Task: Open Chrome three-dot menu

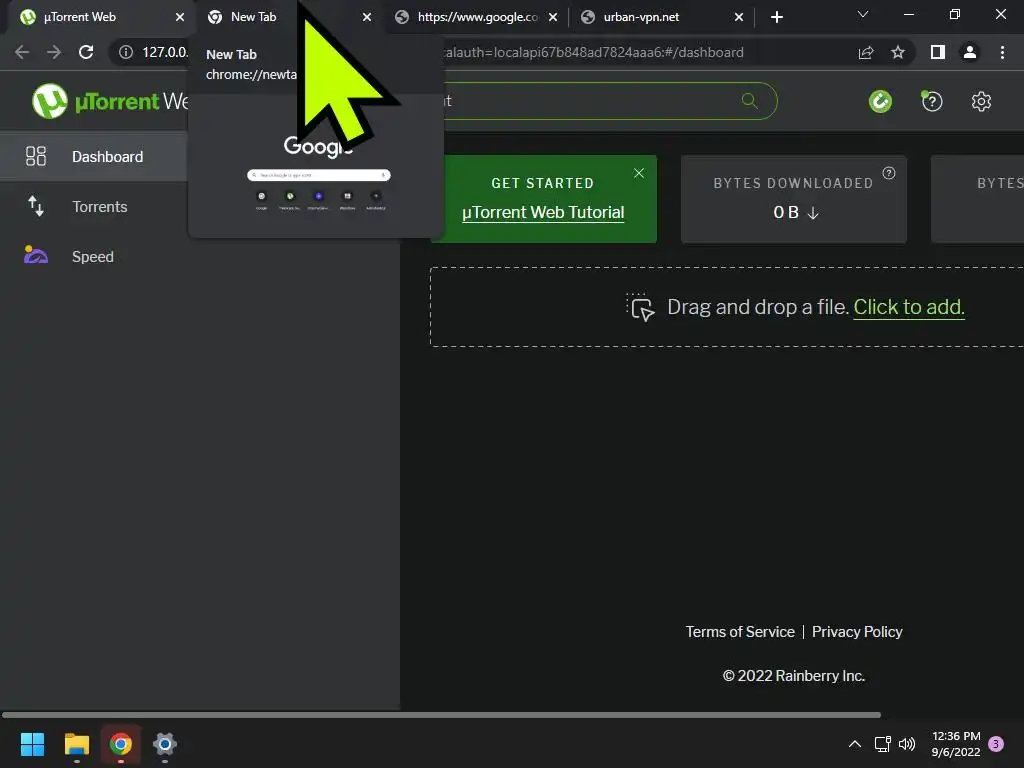Action: point(1002,52)
